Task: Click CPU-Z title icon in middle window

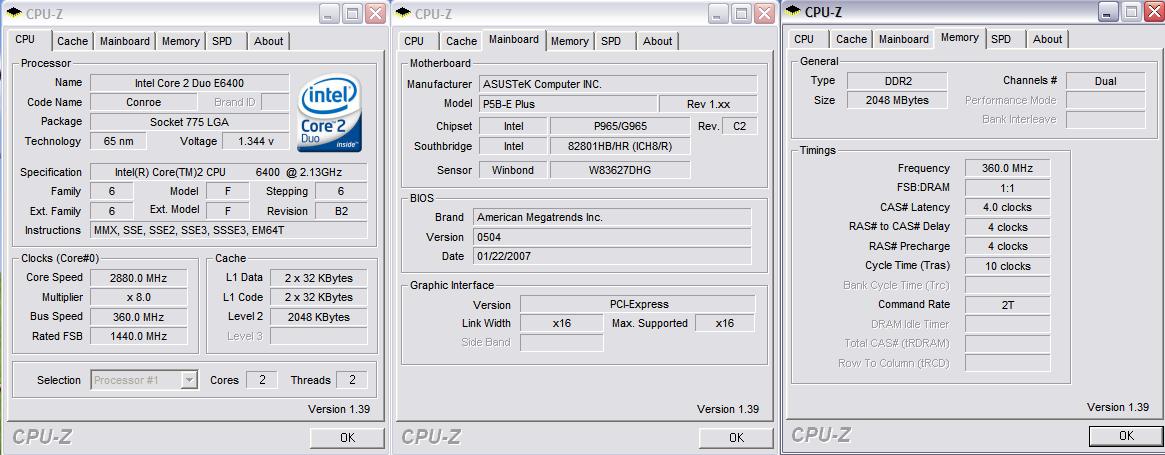Action: tap(403, 13)
